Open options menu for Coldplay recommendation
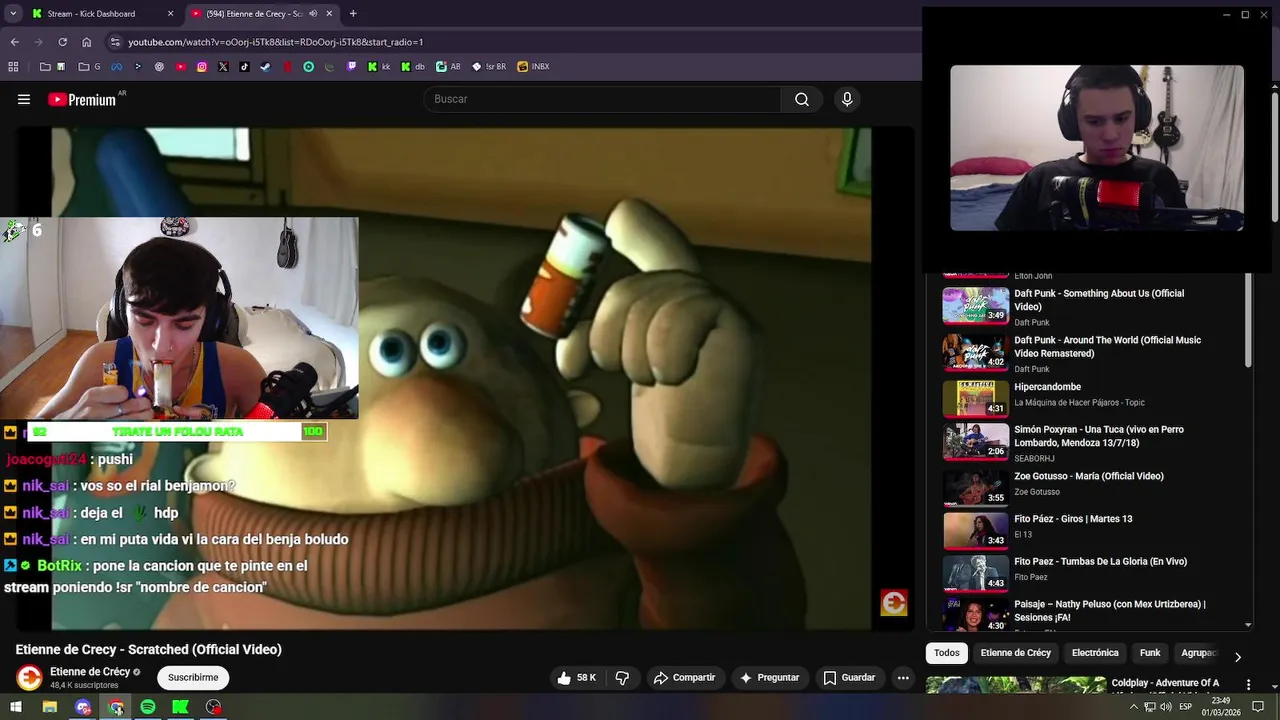1280x720 pixels. [x=1248, y=684]
